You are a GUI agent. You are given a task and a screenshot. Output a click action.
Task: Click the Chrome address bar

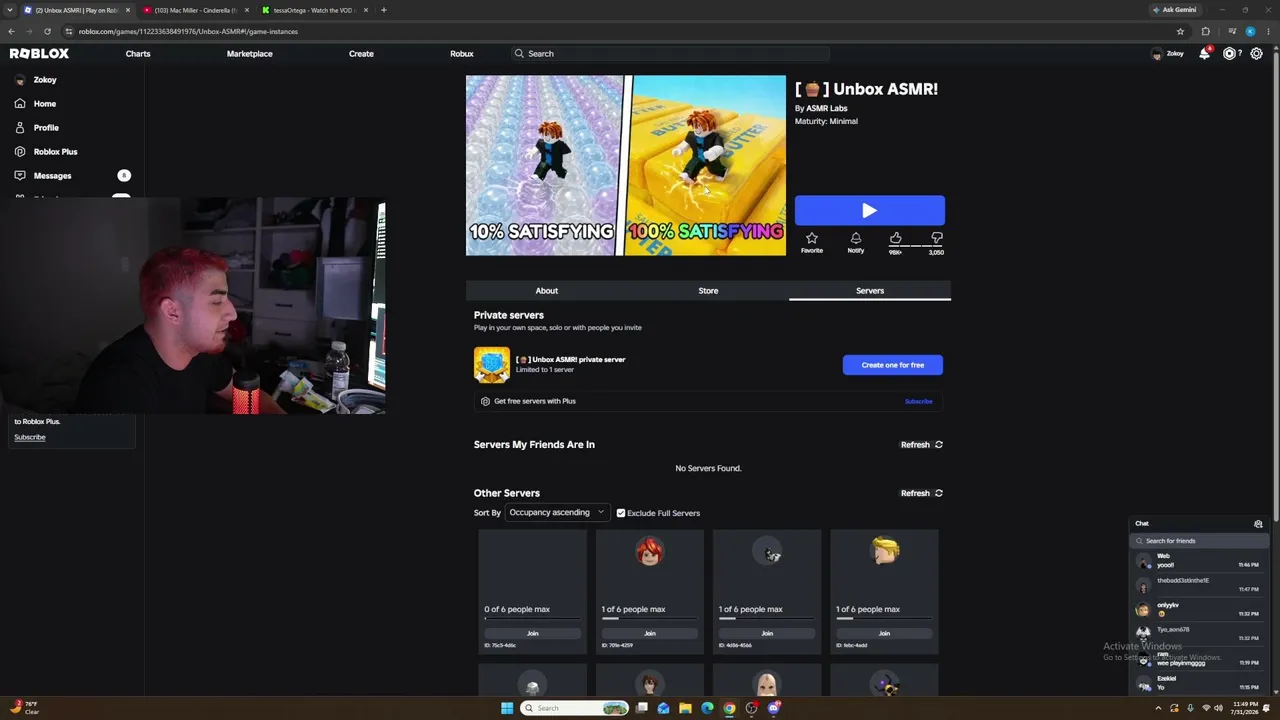click(x=620, y=31)
